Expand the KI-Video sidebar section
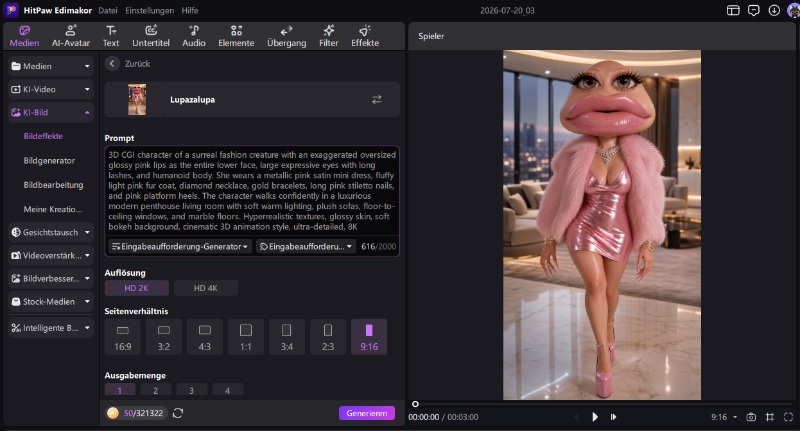800x431 pixels. point(51,89)
